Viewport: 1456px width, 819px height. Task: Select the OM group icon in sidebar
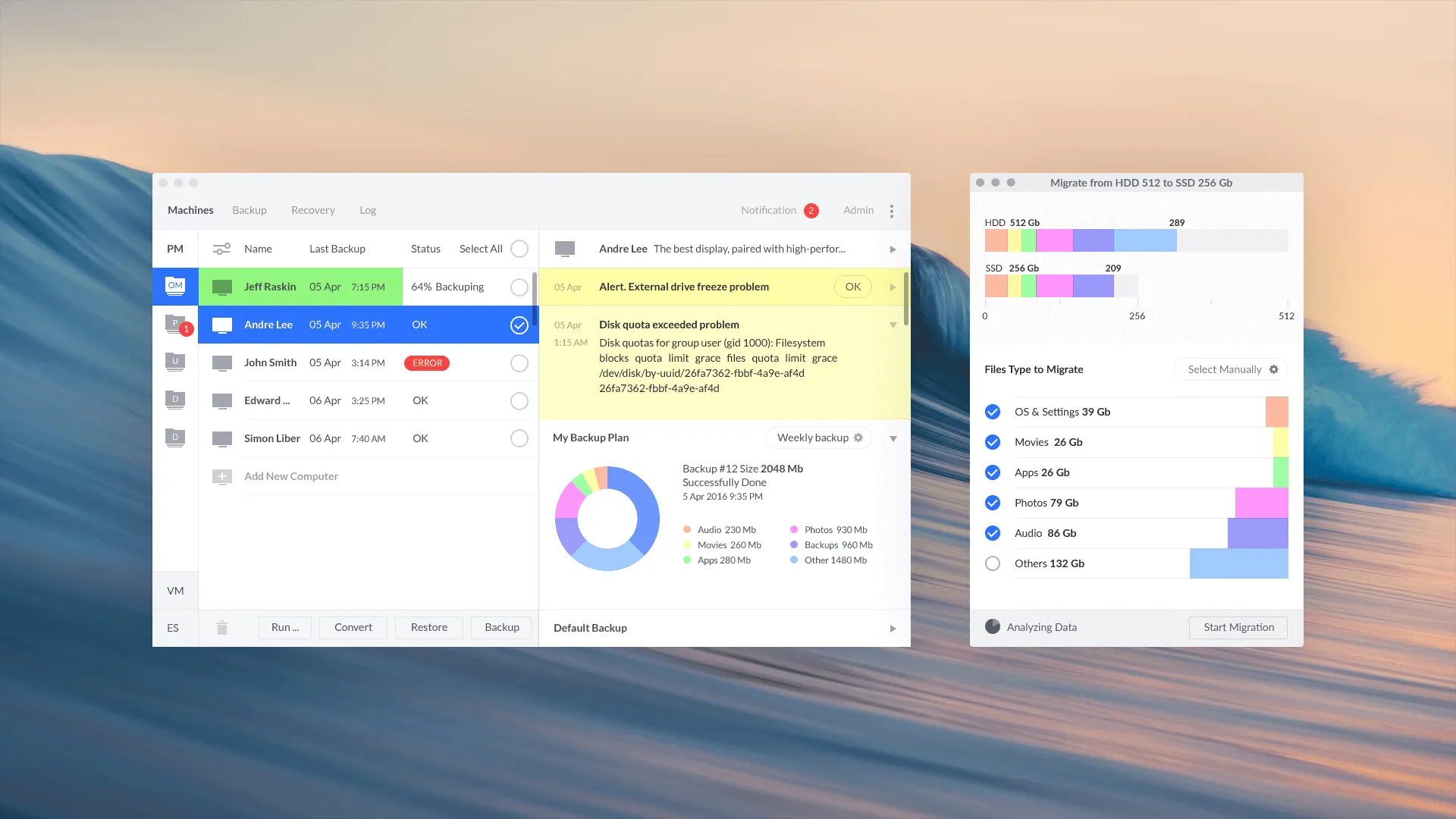(x=175, y=286)
